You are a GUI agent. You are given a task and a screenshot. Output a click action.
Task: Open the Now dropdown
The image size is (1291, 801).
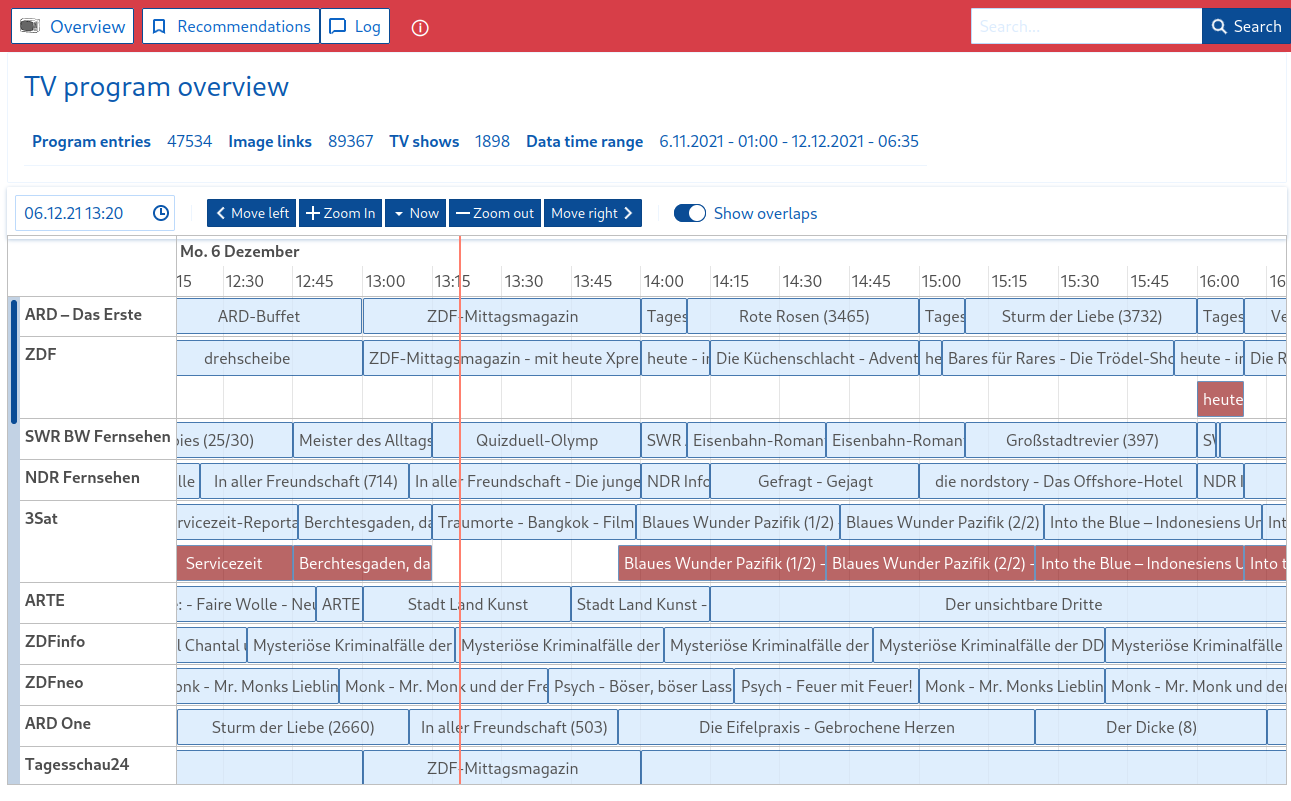click(x=415, y=213)
